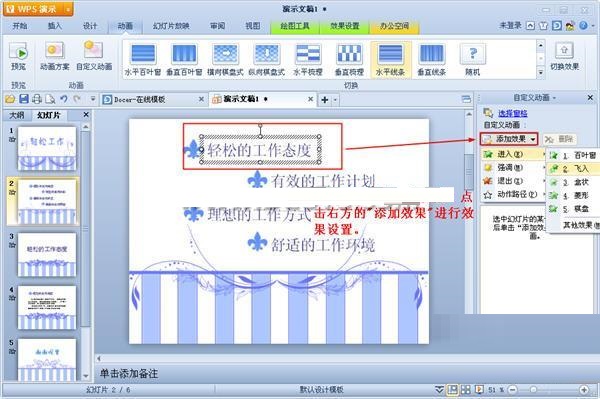Viewport: 600px width, 399px height.
Task: Click 未登录 login status
Action: click(x=510, y=26)
